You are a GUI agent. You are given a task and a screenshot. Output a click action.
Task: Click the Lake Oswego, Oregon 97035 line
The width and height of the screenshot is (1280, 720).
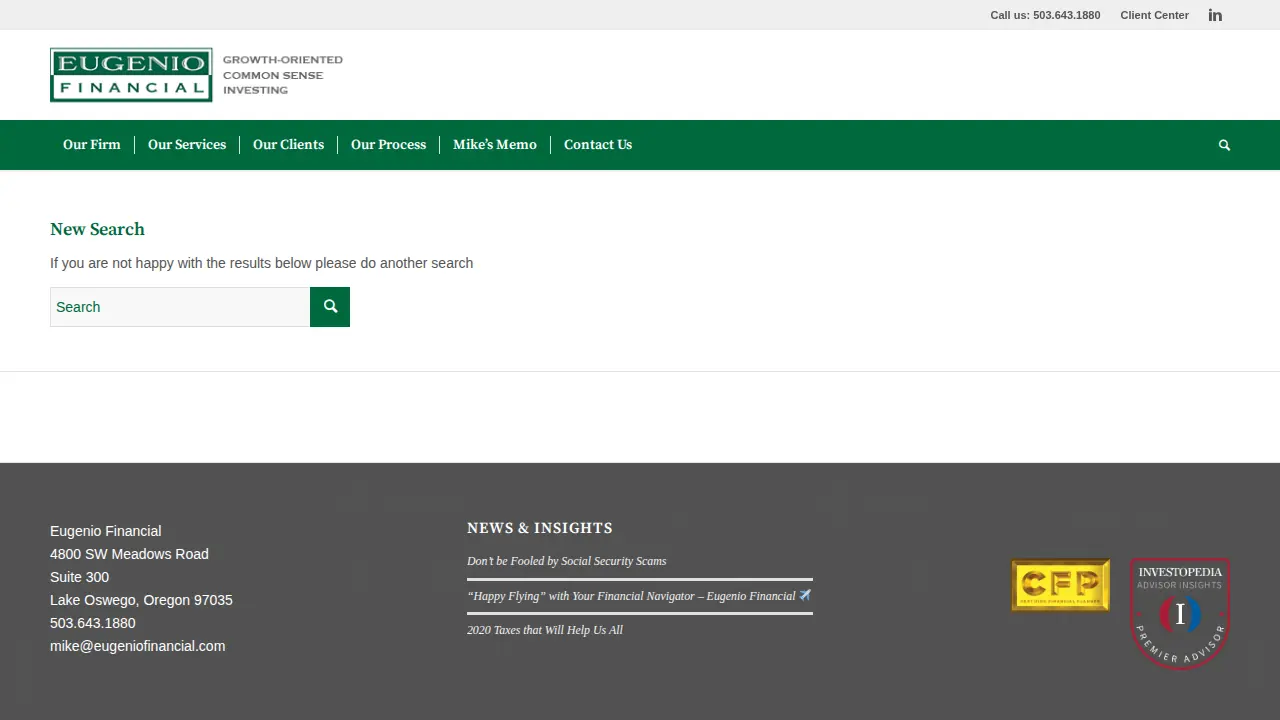click(141, 600)
